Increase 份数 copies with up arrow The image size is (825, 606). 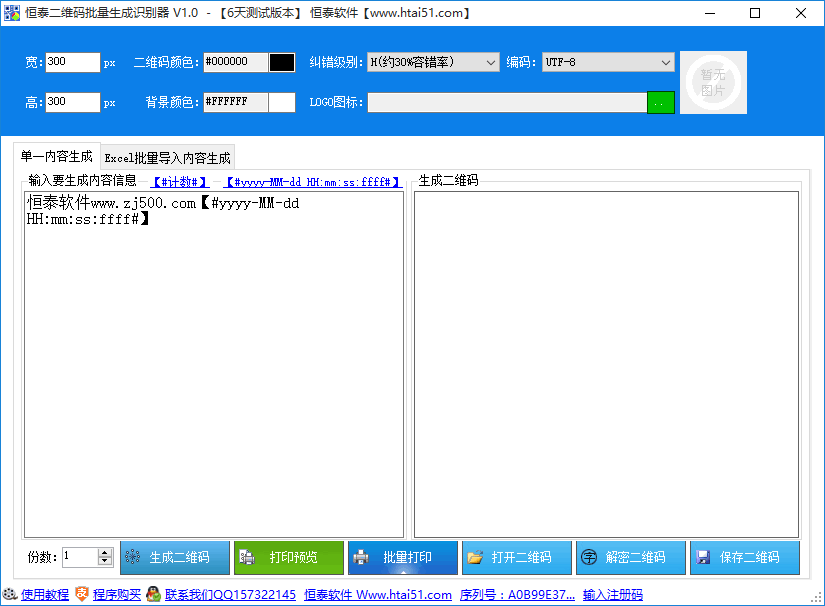105,553
